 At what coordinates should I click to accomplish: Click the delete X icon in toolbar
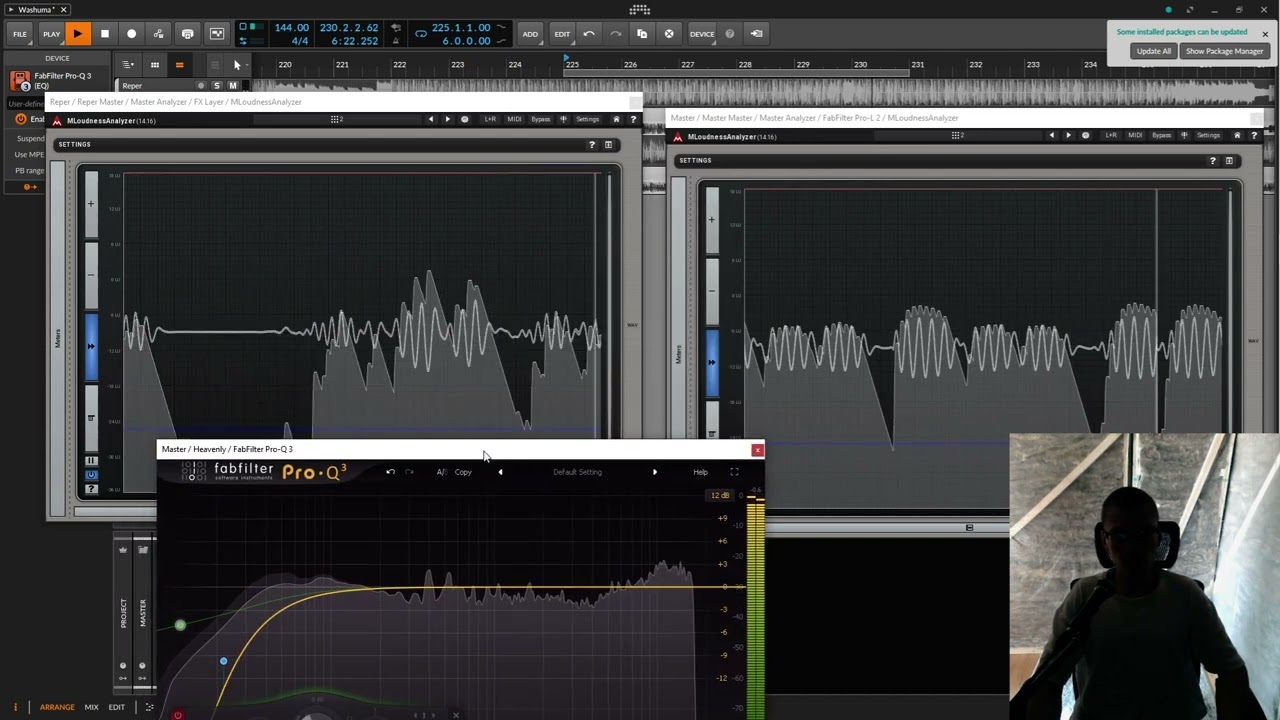[x=669, y=34]
